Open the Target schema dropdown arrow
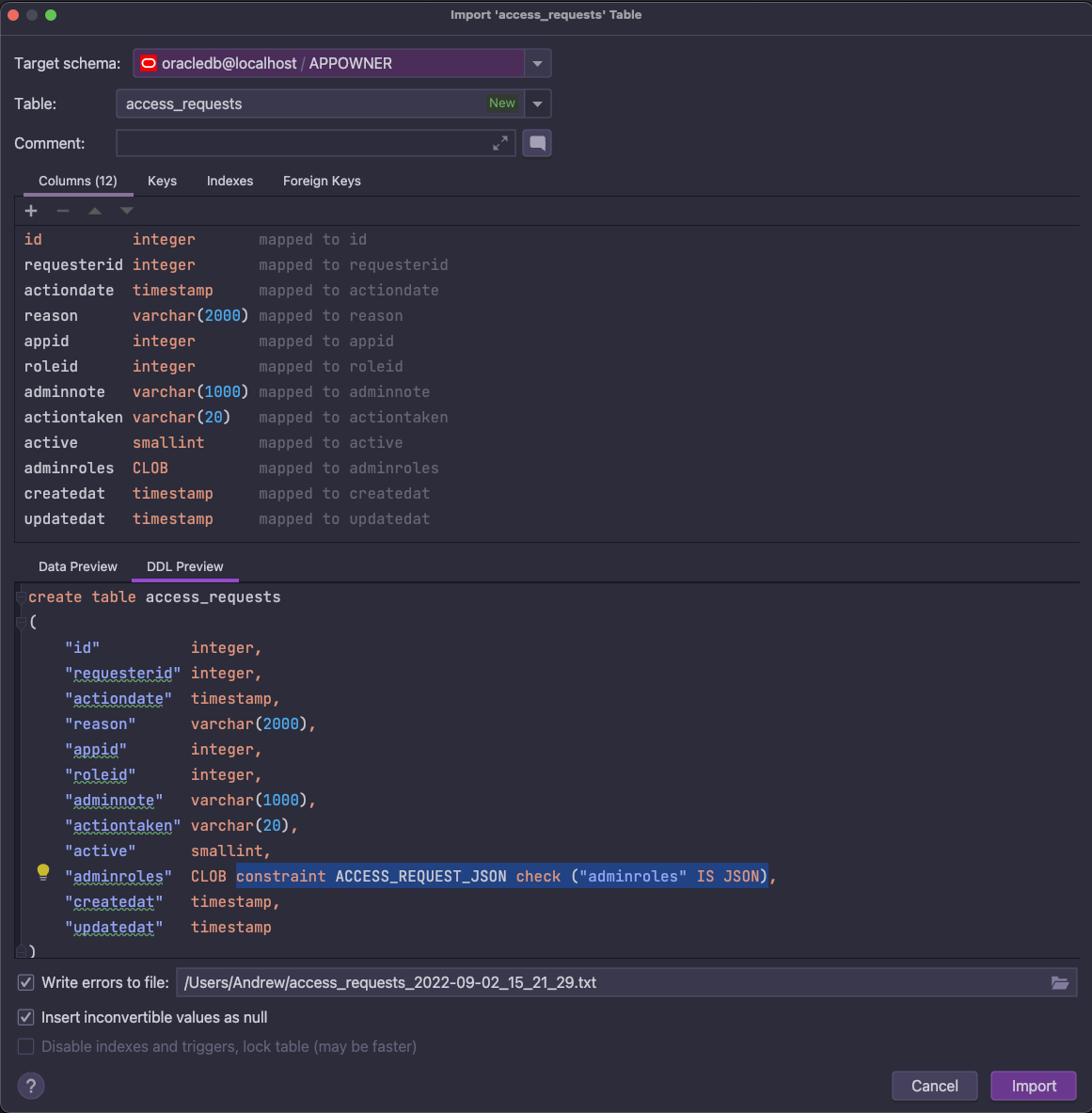1092x1113 pixels. point(538,63)
